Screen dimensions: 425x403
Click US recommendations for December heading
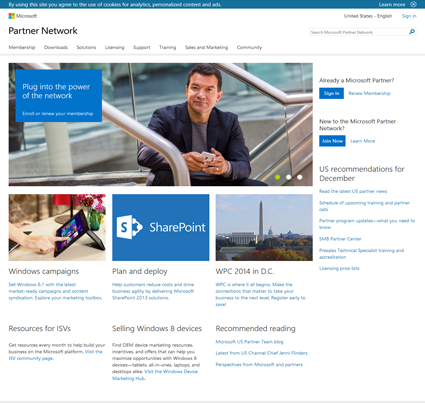[x=362, y=174]
